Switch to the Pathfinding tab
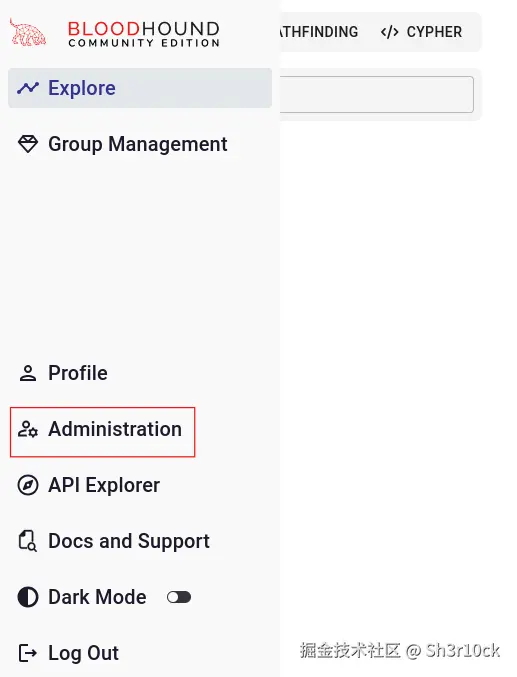The width and height of the screenshot is (517, 677). coord(319,32)
